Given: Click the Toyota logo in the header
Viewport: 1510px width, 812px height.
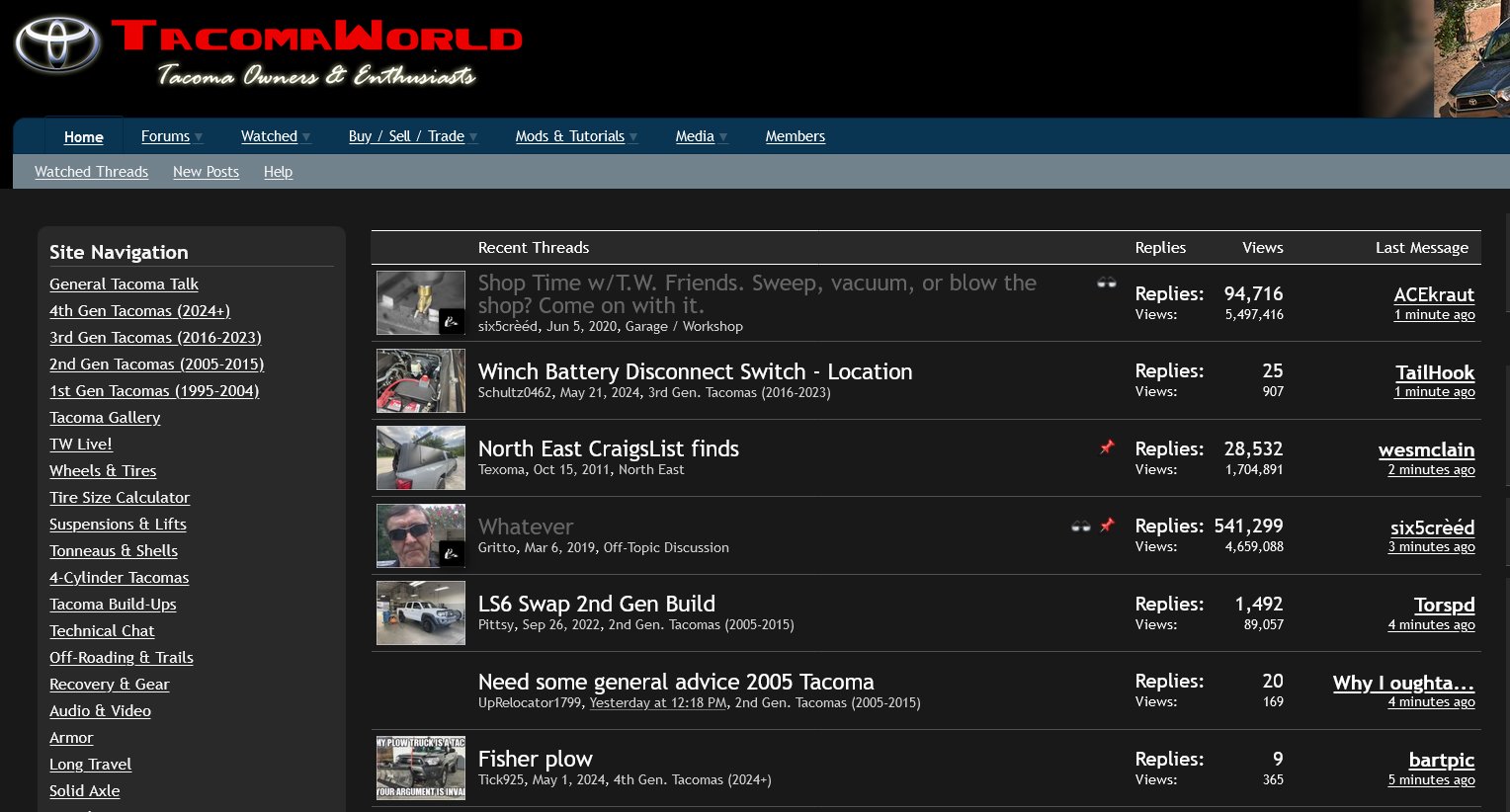Looking at the screenshot, I should pyautogui.click(x=57, y=44).
